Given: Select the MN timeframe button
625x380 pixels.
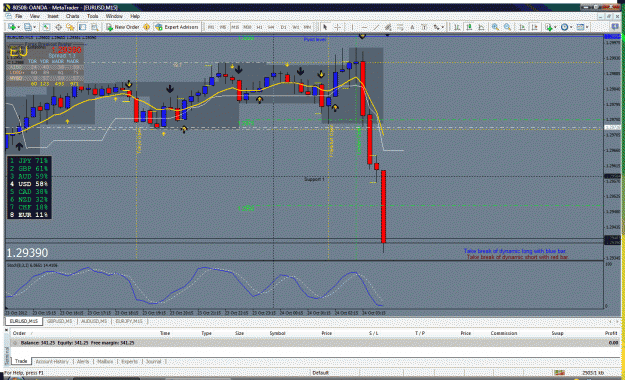Looking at the screenshot, I should (x=307, y=27).
